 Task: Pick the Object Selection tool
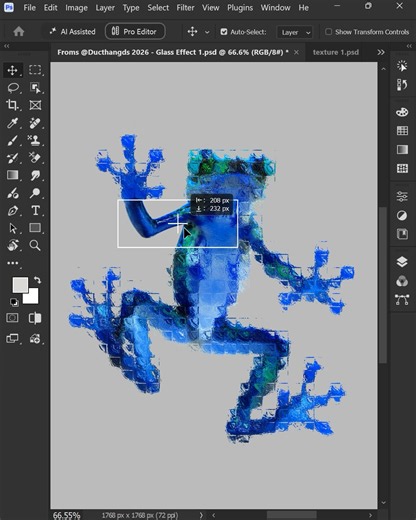pos(35,88)
